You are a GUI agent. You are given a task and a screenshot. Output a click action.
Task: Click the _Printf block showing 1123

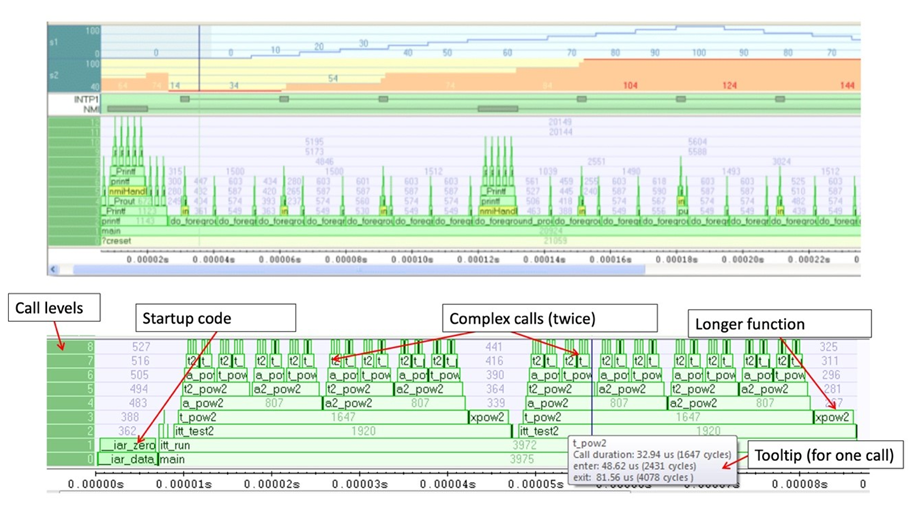pos(132,211)
